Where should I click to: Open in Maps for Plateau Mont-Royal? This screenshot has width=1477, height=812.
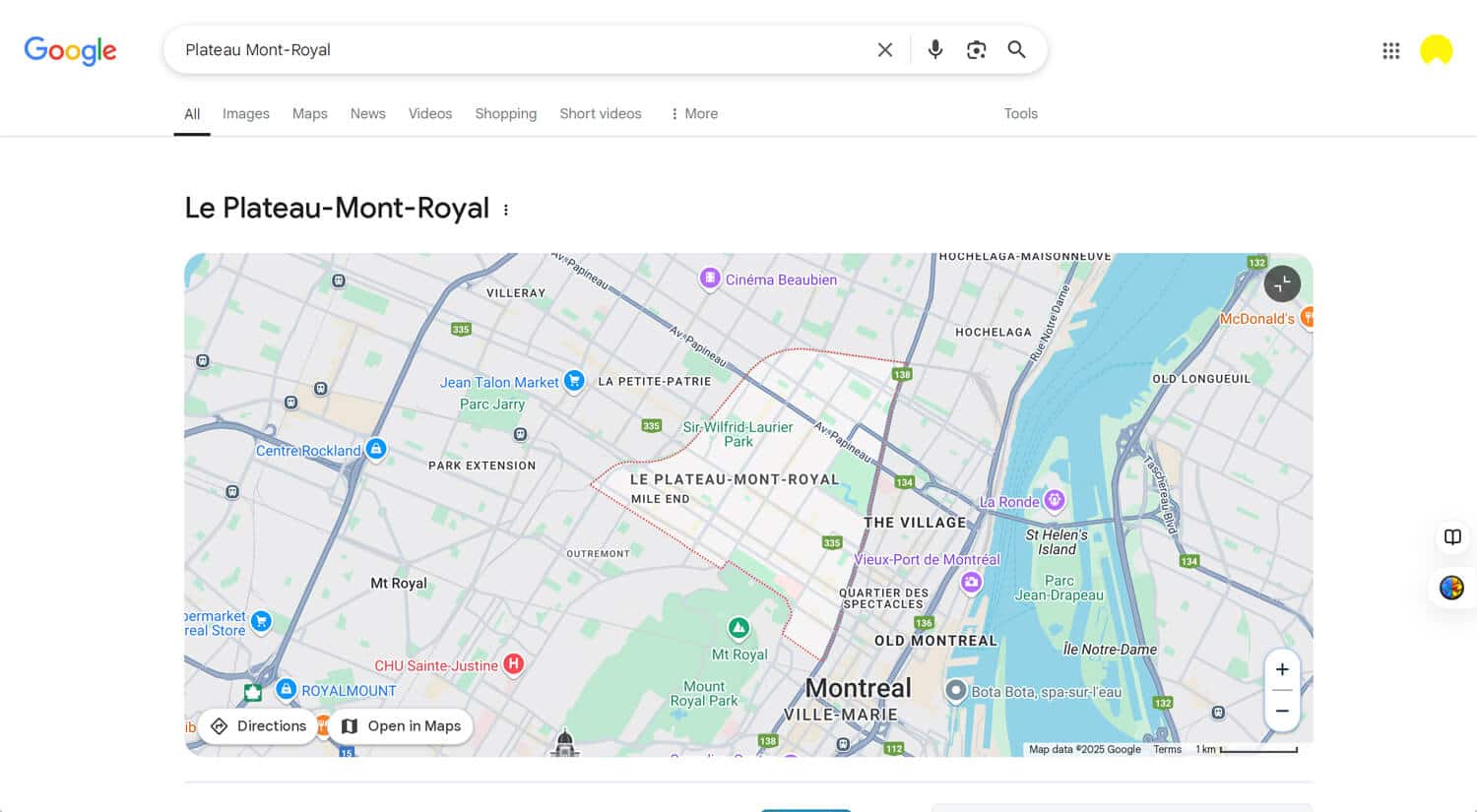pos(400,725)
